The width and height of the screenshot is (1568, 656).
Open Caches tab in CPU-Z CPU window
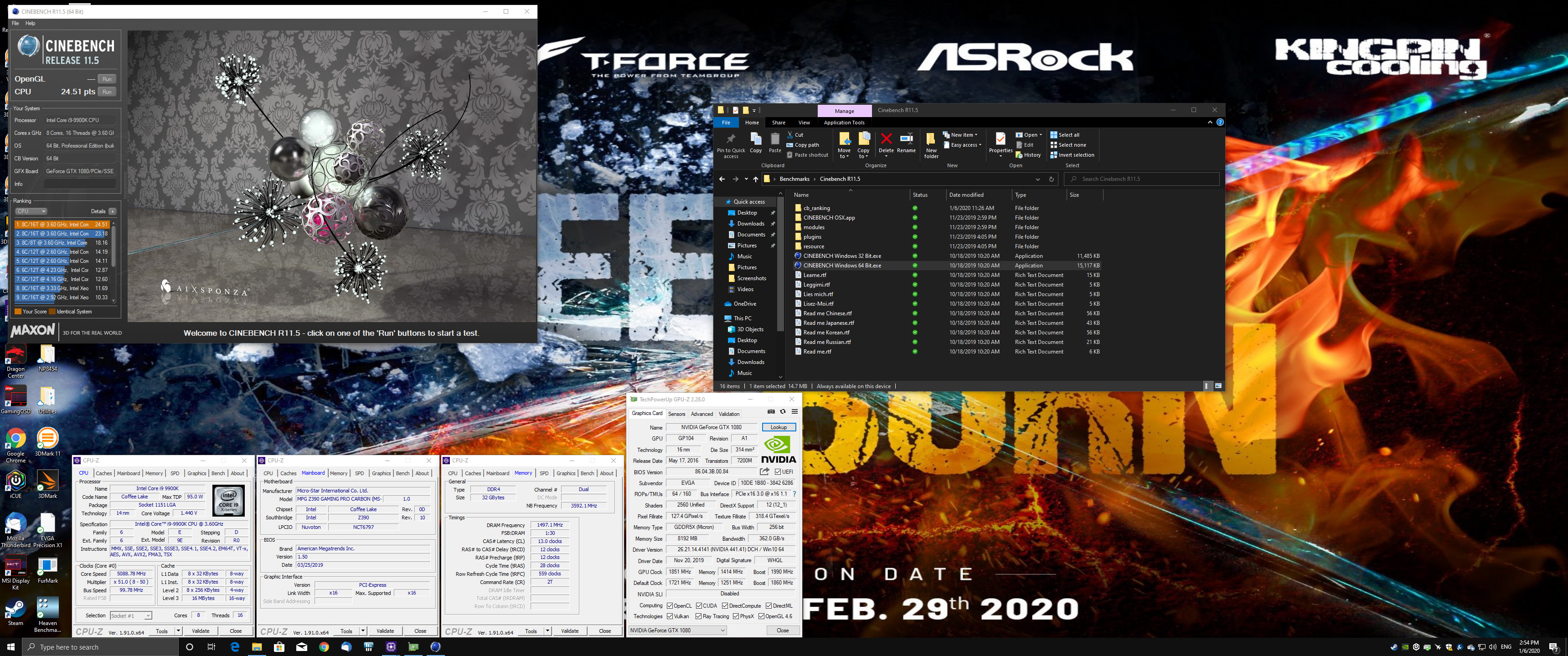pyautogui.click(x=103, y=473)
